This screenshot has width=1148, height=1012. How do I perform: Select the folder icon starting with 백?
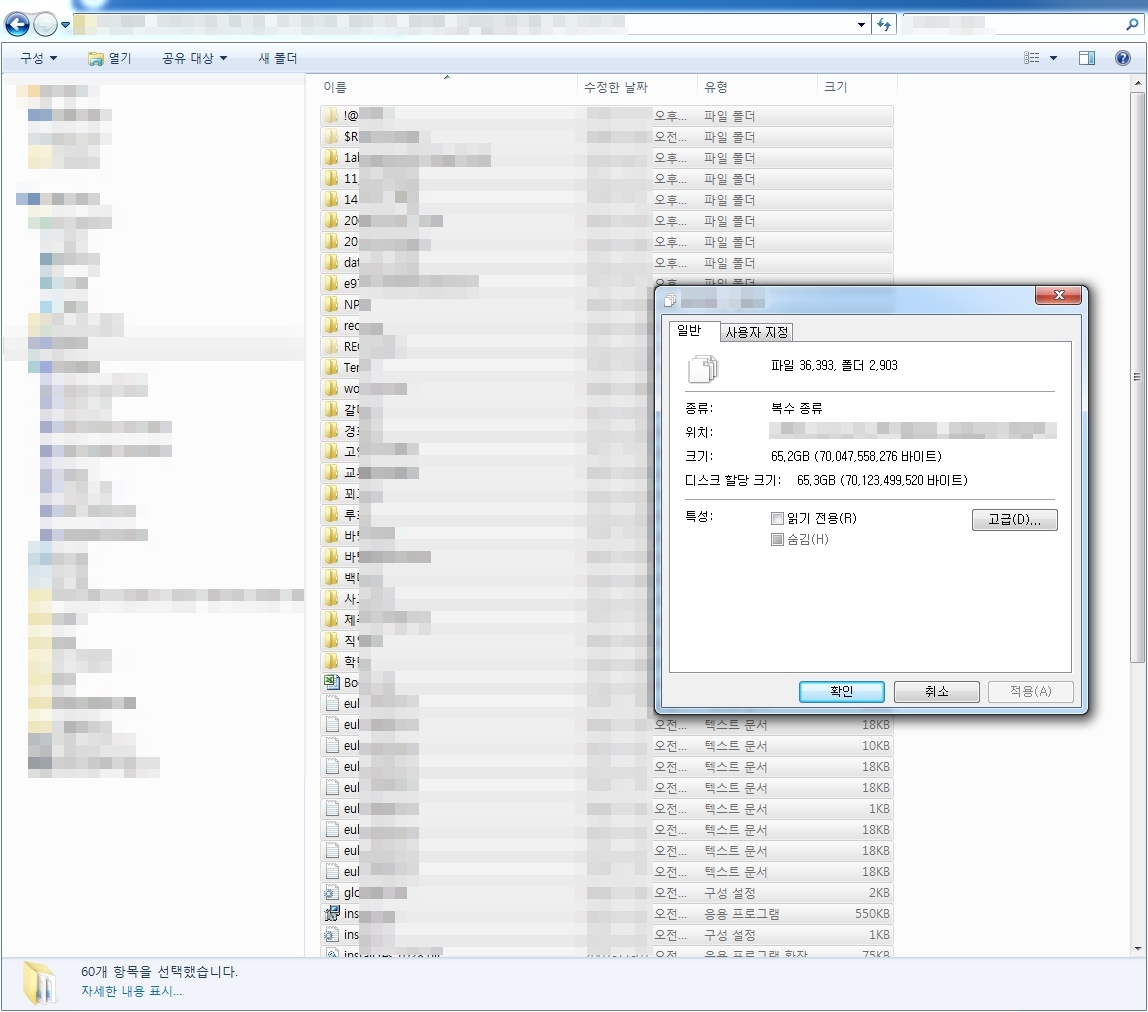(332, 577)
